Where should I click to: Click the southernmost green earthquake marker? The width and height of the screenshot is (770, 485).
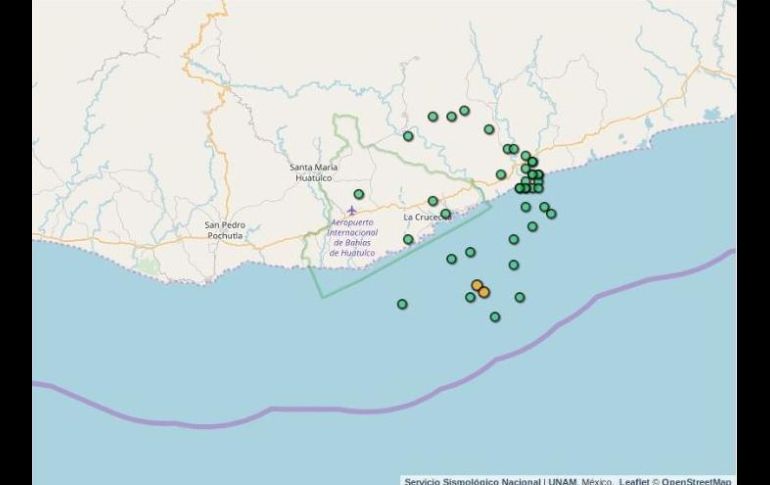pos(495,317)
